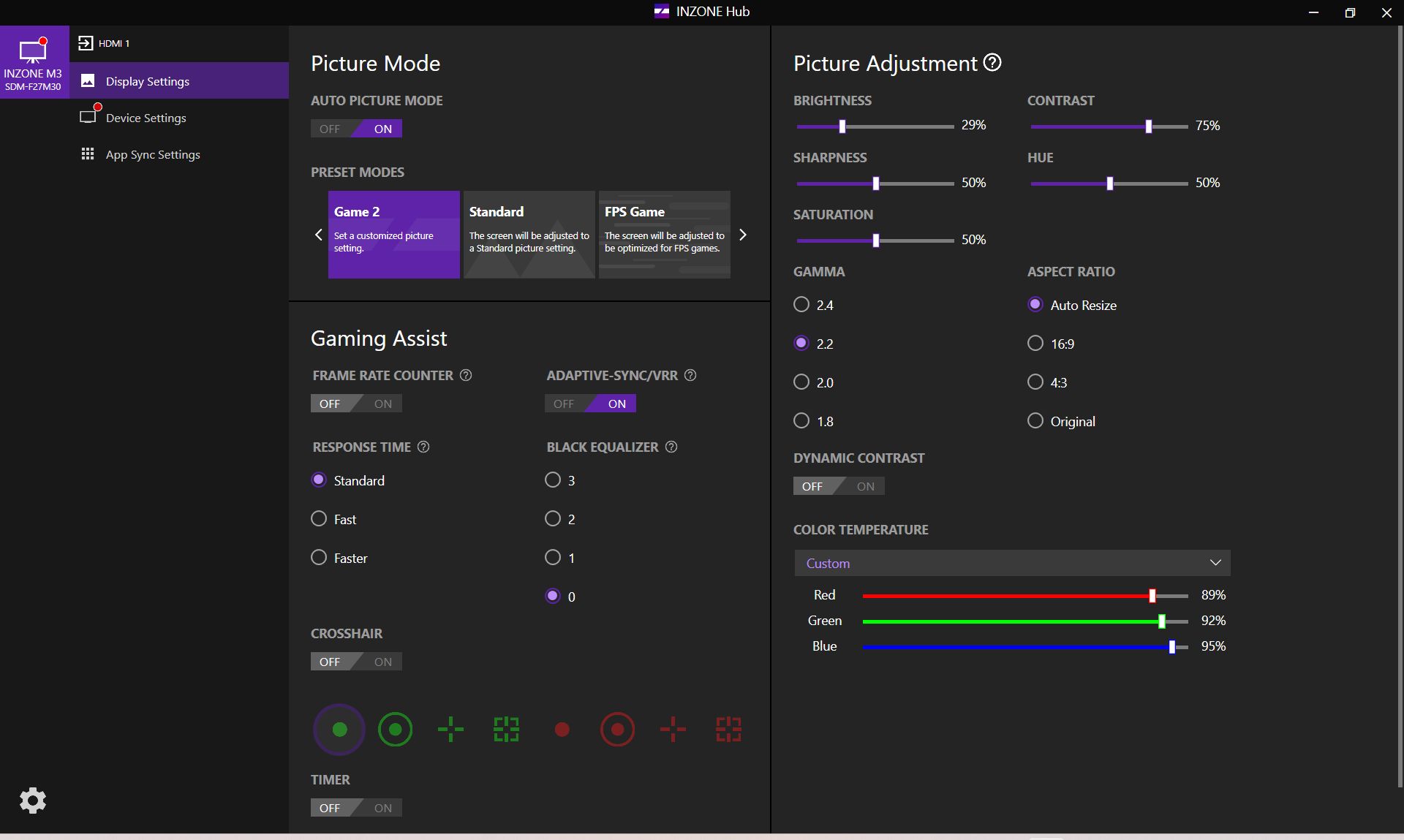This screenshot has width=1404, height=840.
Task: Select Fast response time
Action: pyautogui.click(x=319, y=518)
